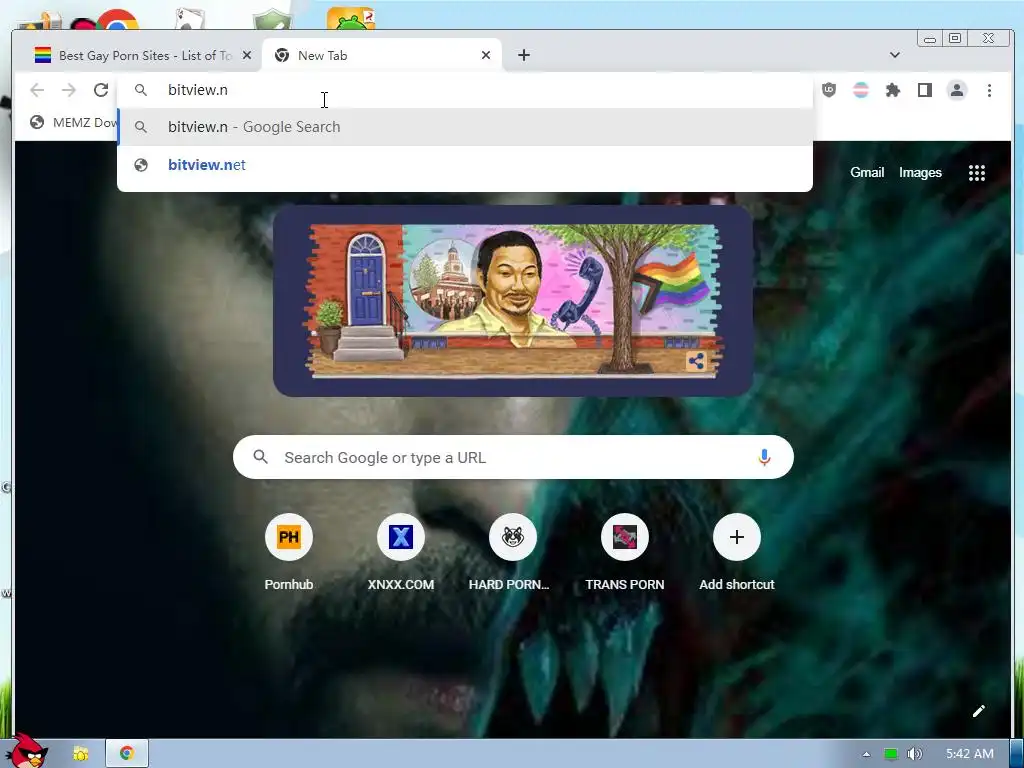
Task: Open the tab search dropdown chevron
Action: pyautogui.click(x=895, y=56)
